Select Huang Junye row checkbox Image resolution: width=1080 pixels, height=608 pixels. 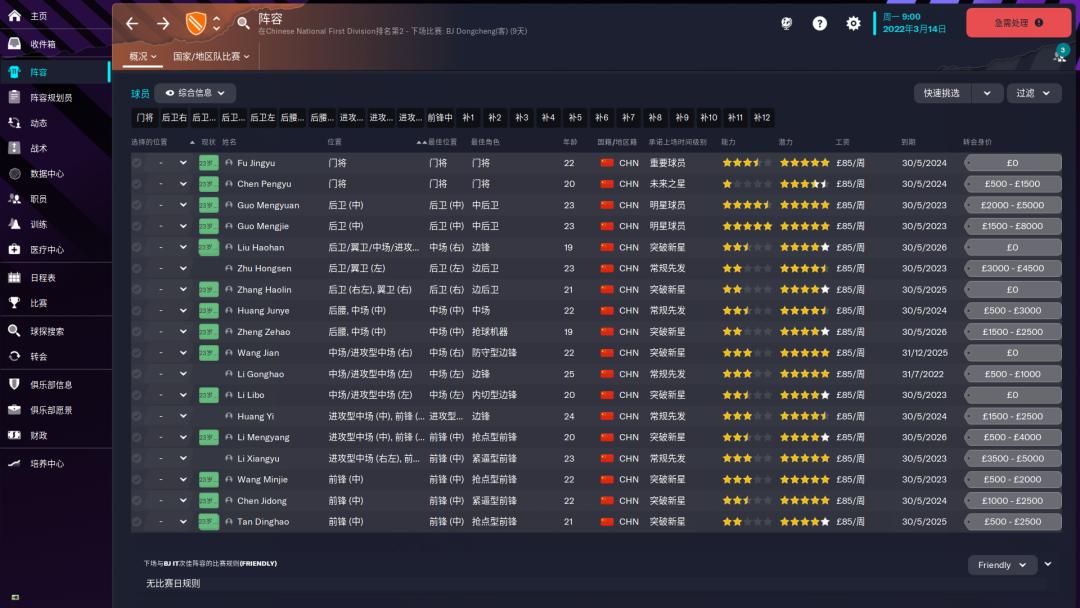[x=137, y=311]
